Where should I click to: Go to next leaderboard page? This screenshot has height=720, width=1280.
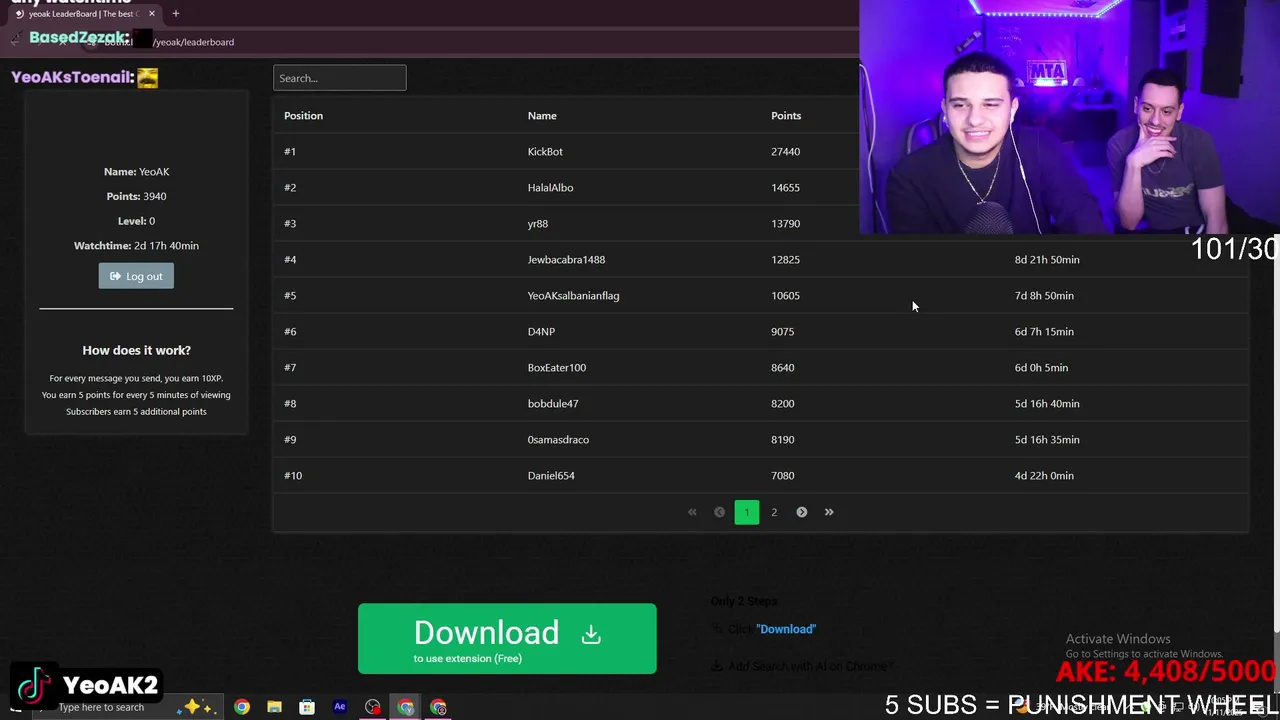tap(801, 512)
